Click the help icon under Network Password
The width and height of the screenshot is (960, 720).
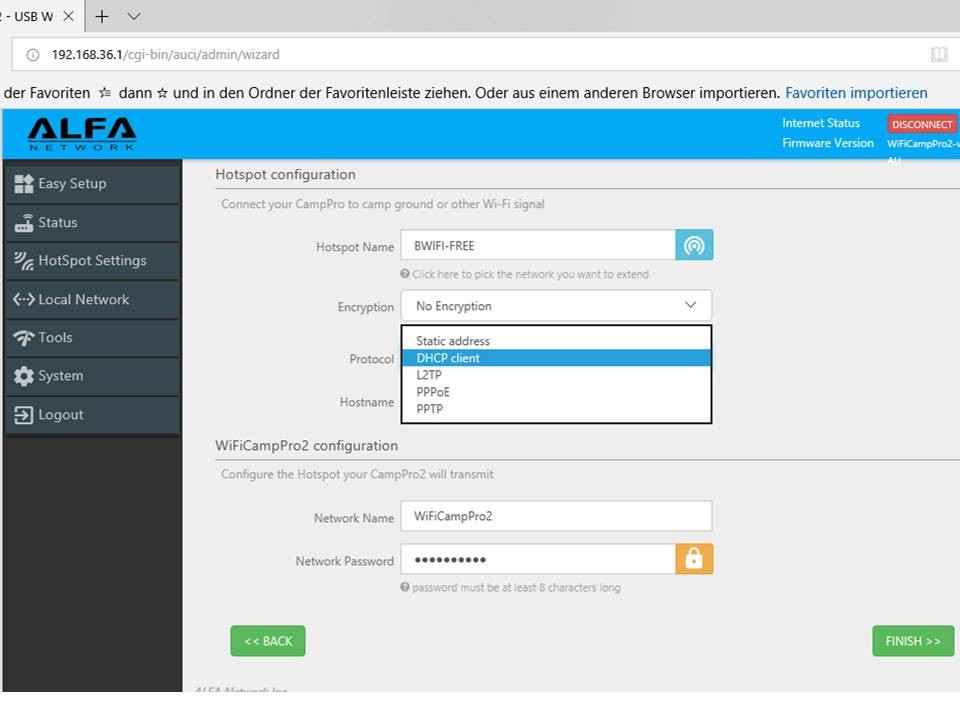pos(405,587)
